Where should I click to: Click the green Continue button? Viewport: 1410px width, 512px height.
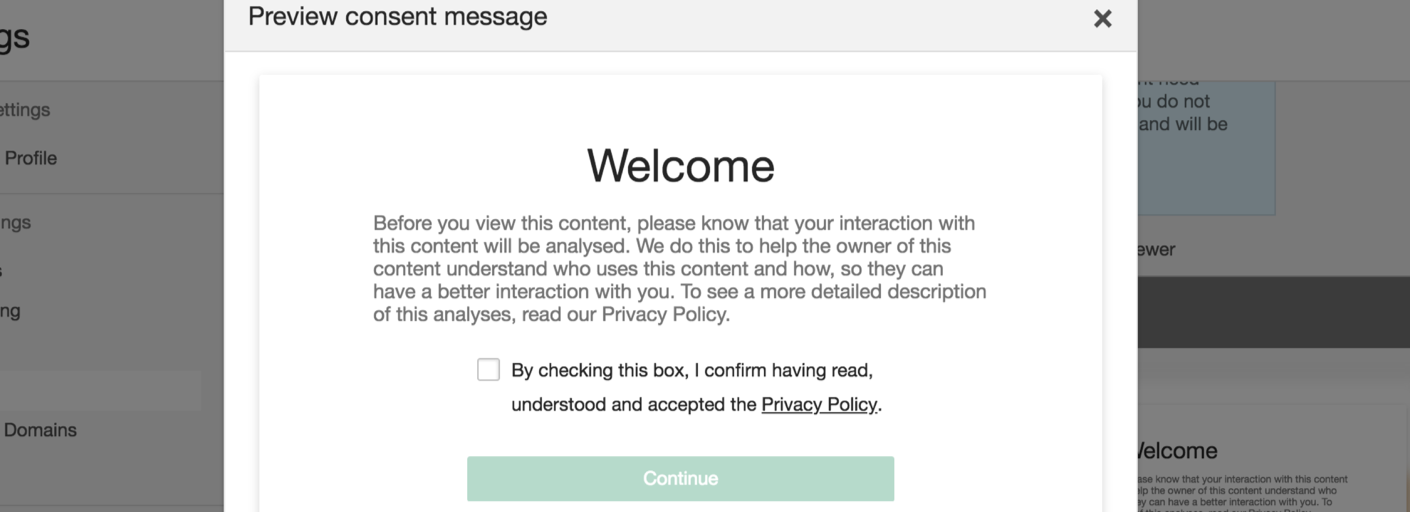[x=680, y=478]
